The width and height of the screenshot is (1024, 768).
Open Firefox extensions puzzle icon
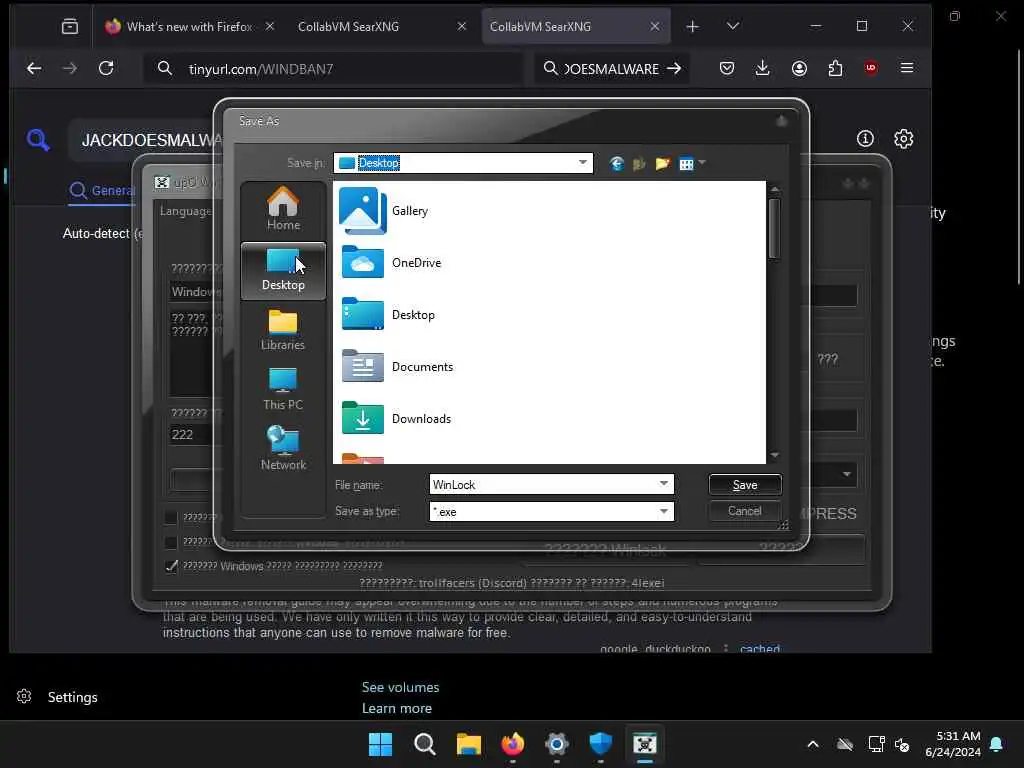835,68
